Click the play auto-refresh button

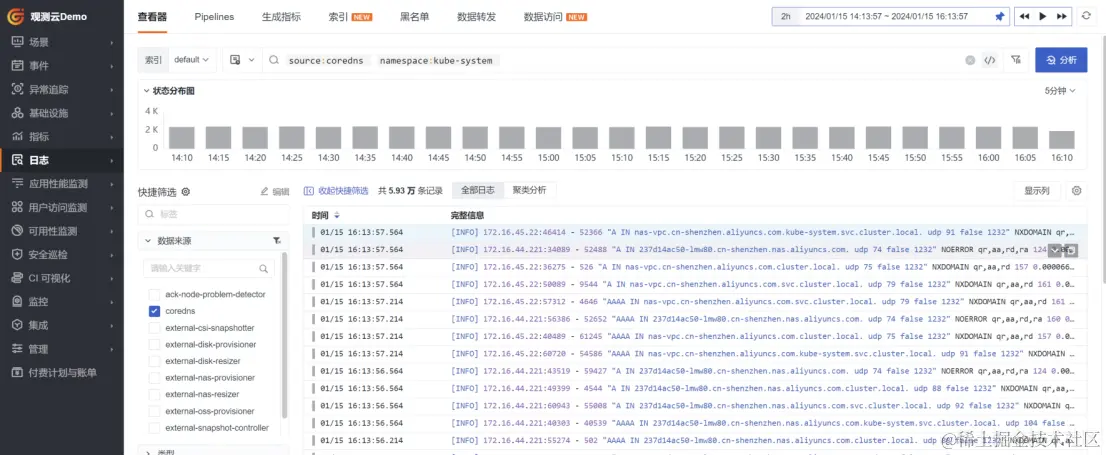(x=1043, y=16)
